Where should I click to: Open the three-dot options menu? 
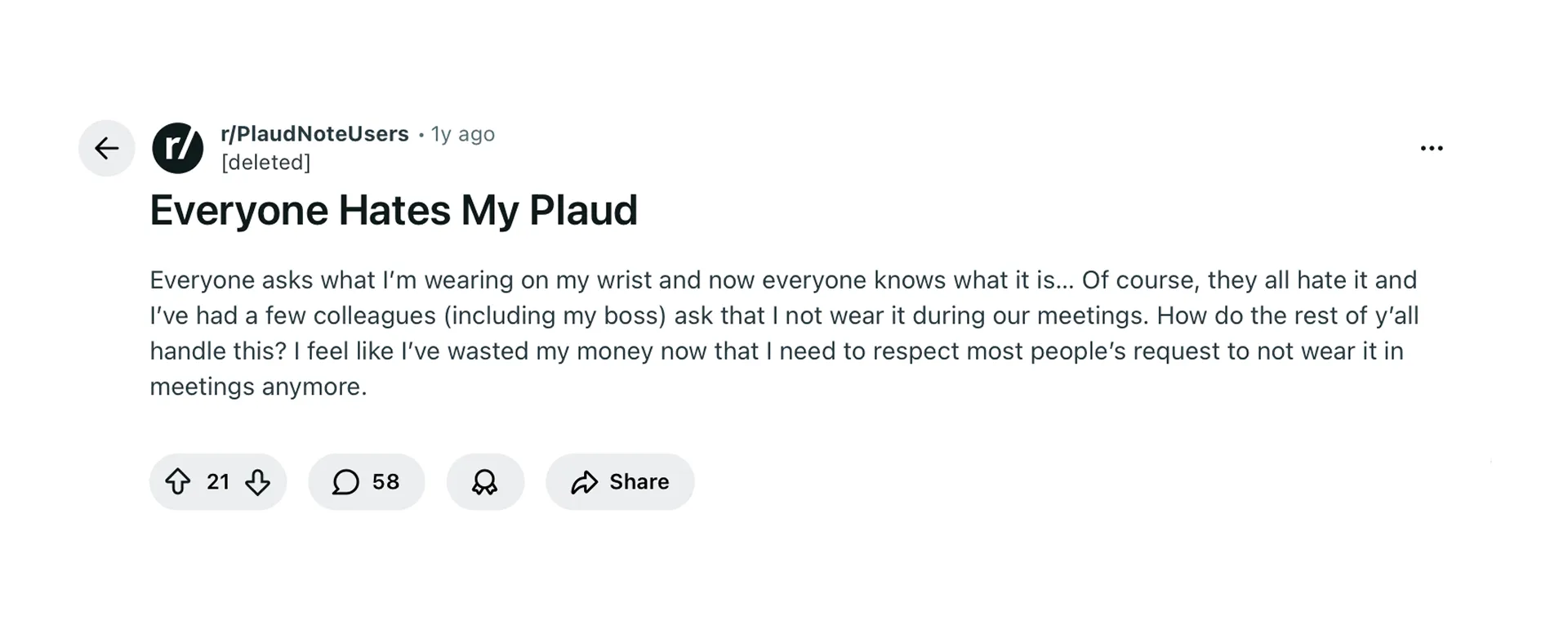point(1432,148)
